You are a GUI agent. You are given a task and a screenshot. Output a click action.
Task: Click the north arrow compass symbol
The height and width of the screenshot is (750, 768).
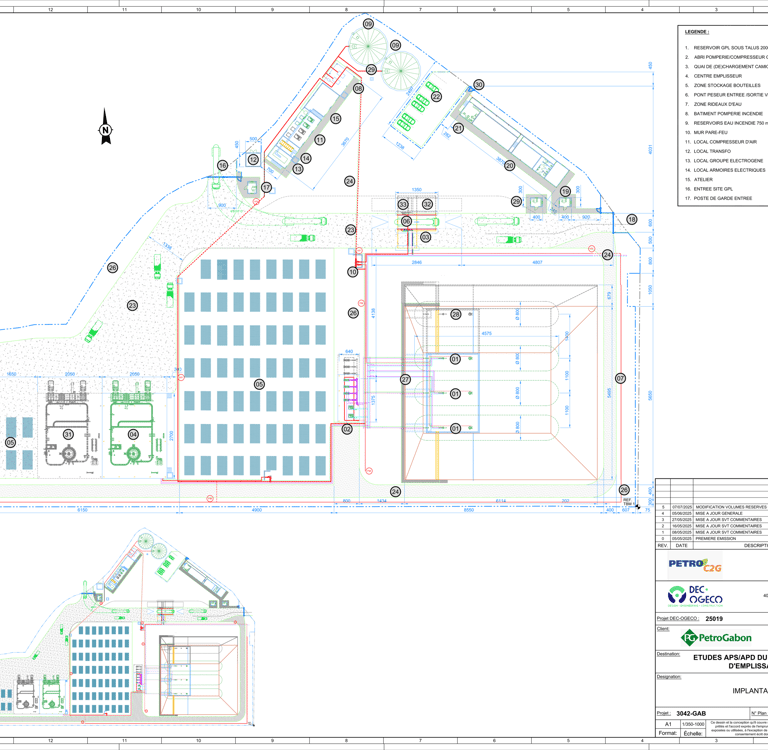105,127
